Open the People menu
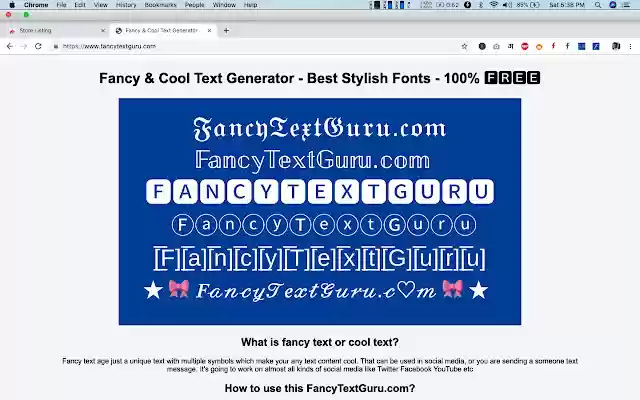Image resolution: width=640 pixels, height=400 pixels. click(x=194, y=5)
